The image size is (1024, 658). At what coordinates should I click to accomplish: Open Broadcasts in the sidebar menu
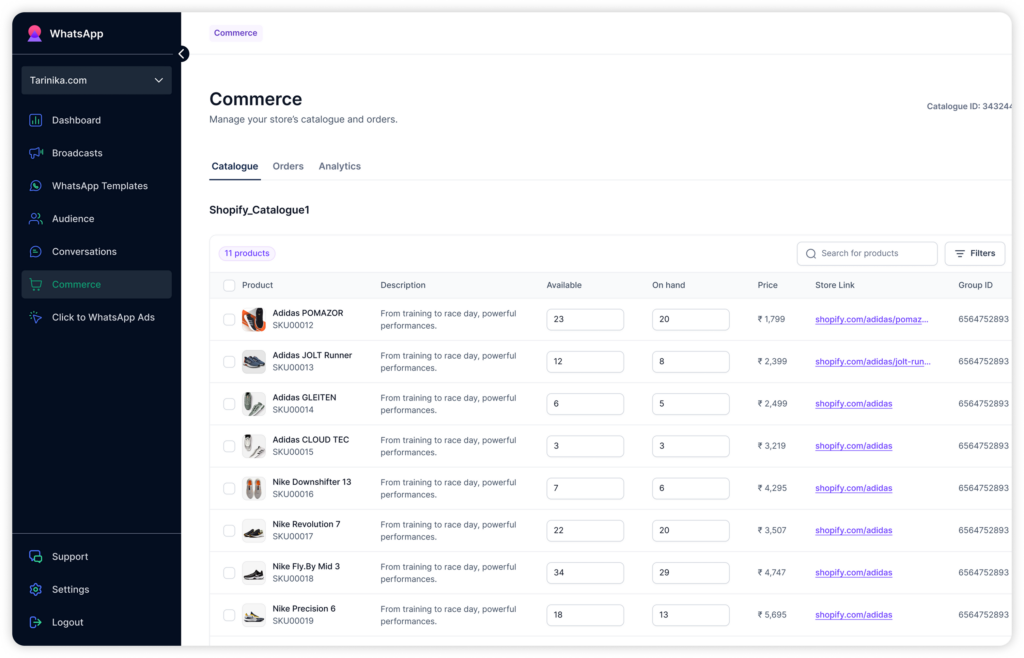[x=97, y=153]
